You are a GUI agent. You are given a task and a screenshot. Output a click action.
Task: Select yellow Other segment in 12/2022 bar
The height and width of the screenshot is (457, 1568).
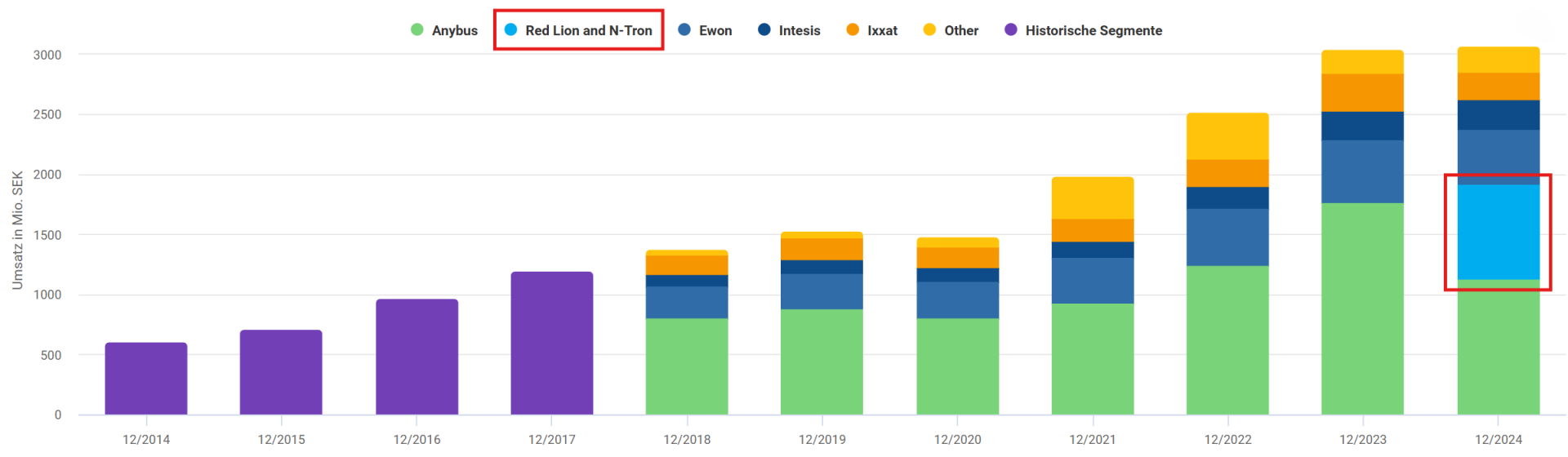tap(1227, 136)
